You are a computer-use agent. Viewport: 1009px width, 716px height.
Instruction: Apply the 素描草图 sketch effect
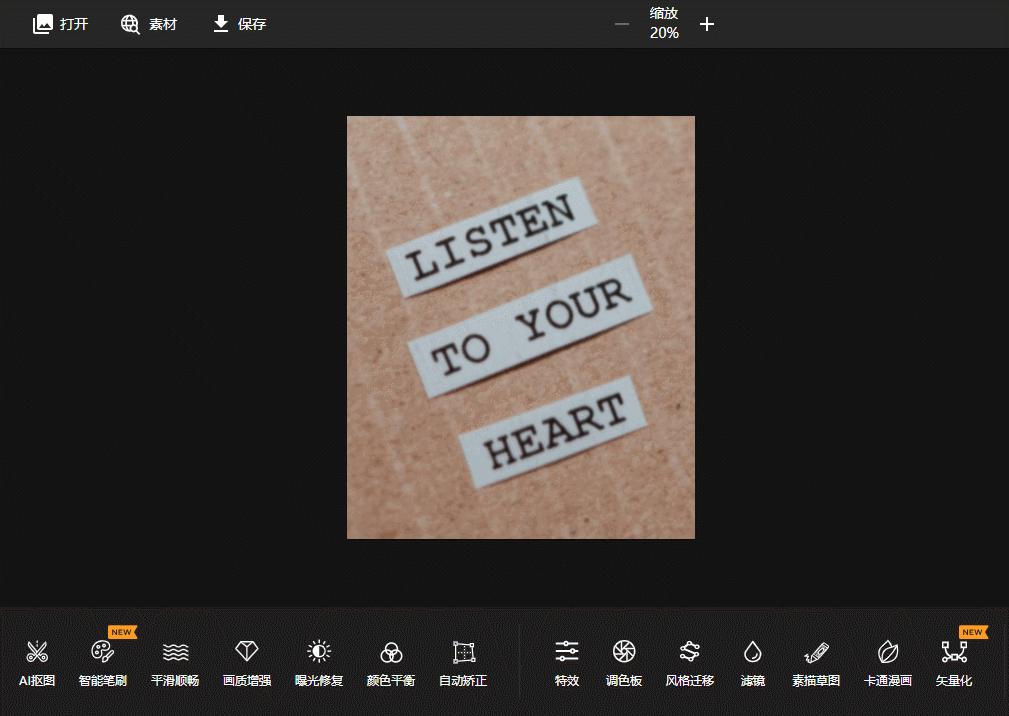click(x=816, y=661)
